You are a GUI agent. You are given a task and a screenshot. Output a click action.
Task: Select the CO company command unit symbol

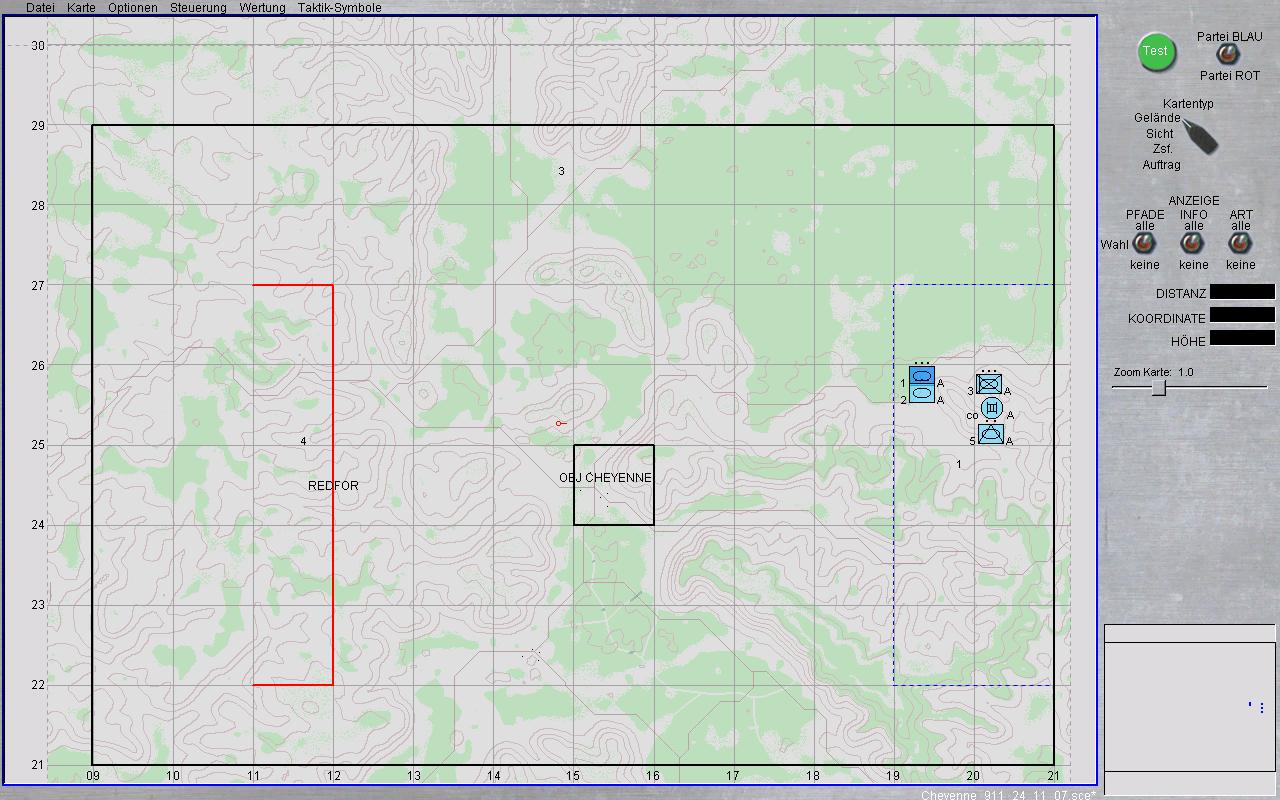click(x=990, y=409)
